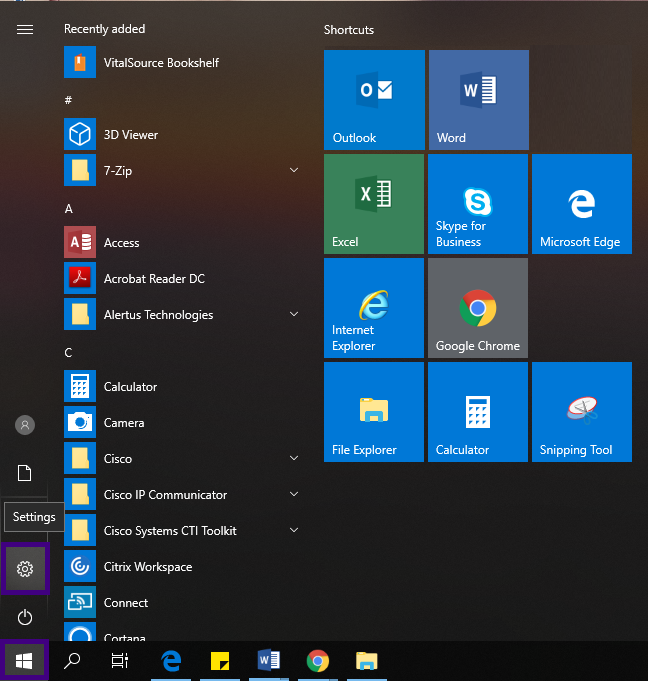Open the Microsoft Edge tile
This screenshot has height=681, width=648.
pyautogui.click(x=582, y=204)
